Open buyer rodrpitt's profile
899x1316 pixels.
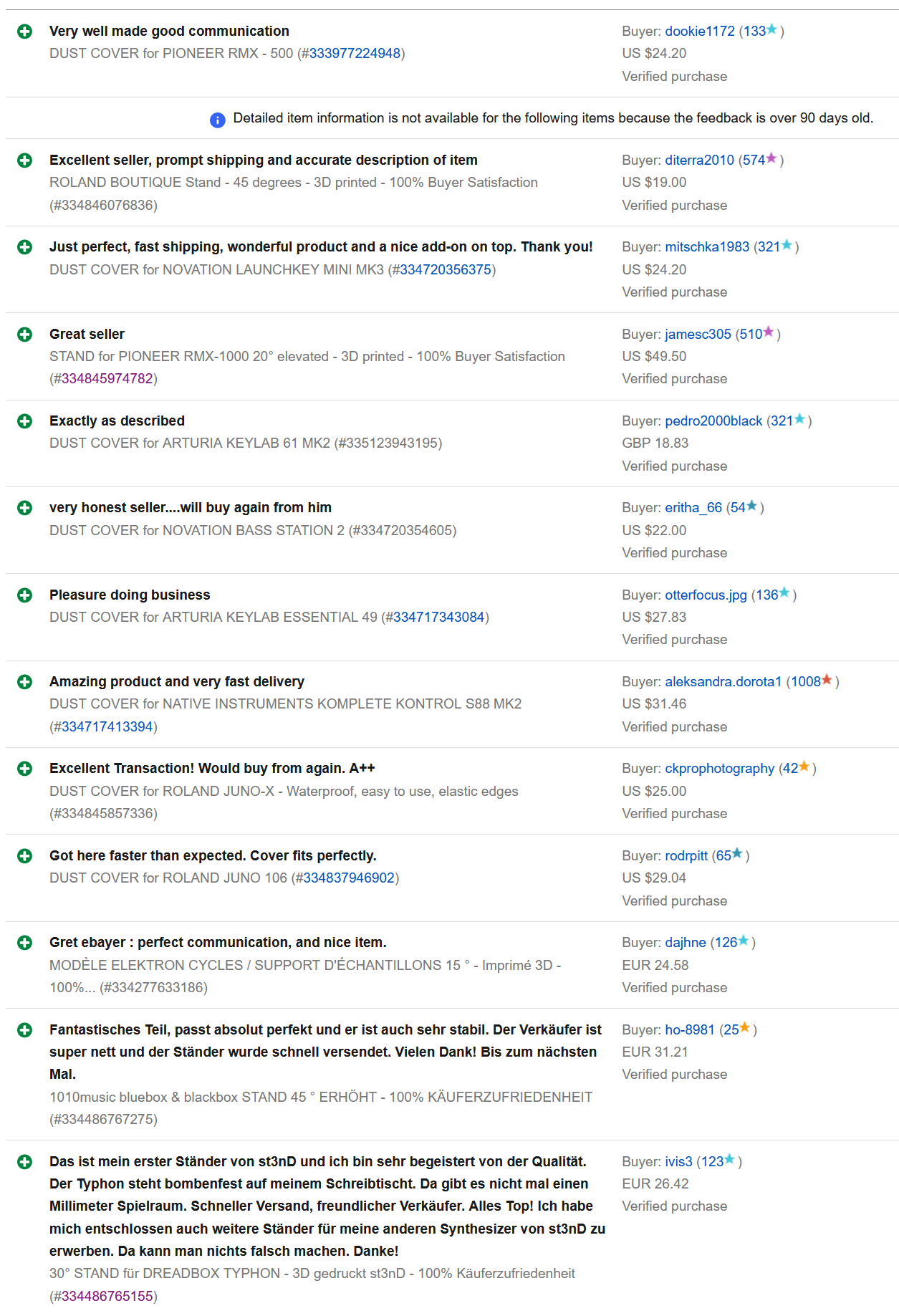(x=686, y=856)
